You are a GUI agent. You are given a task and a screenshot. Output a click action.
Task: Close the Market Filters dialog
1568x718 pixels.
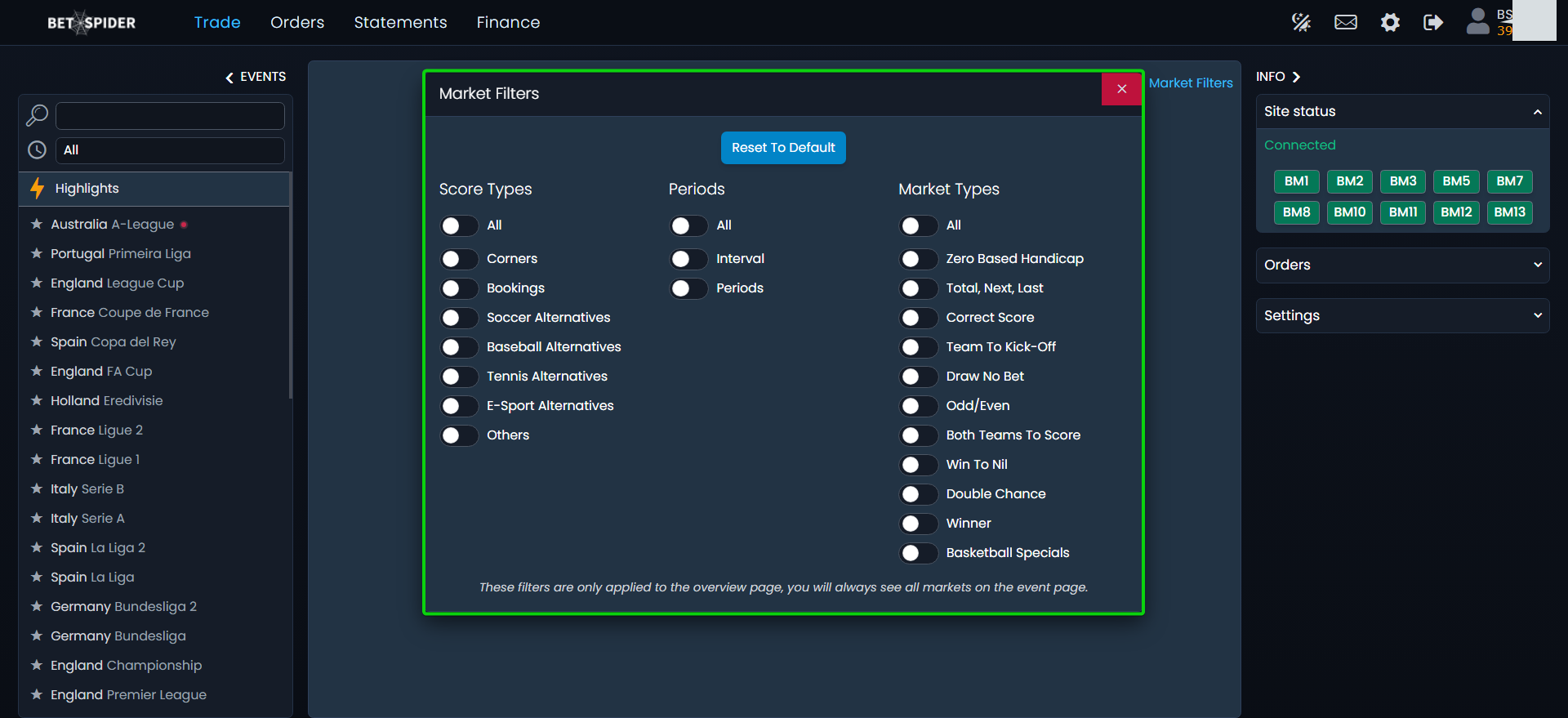tap(1121, 89)
